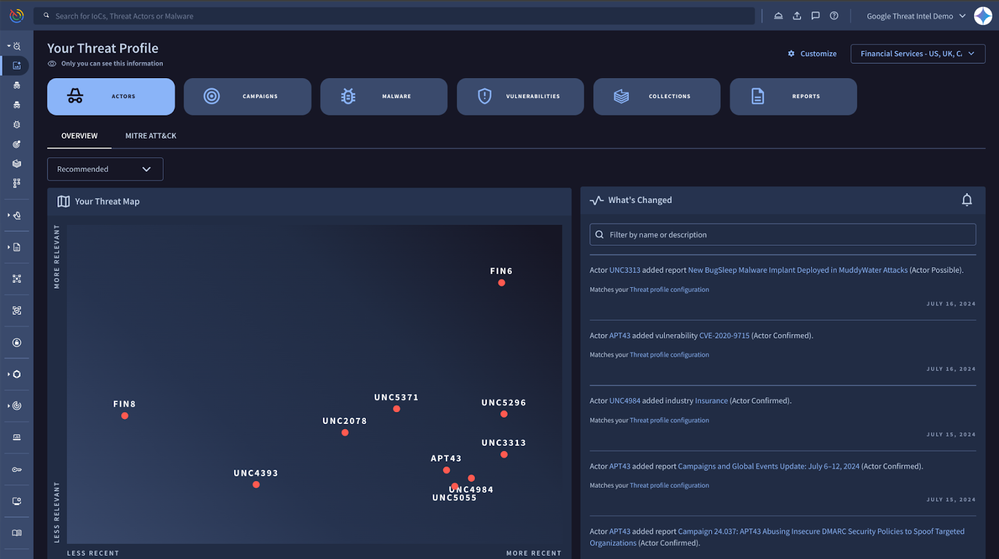Screen dimensions: 999x559
Task: Select the Actors card
Action: (x=111, y=96)
